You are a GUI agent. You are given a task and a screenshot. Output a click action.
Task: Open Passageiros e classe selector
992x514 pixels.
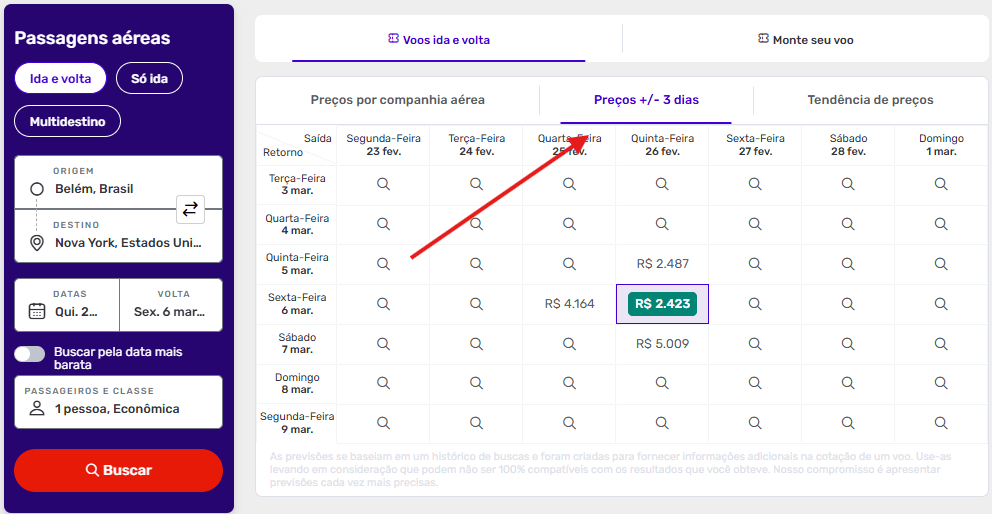(x=118, y=401)
